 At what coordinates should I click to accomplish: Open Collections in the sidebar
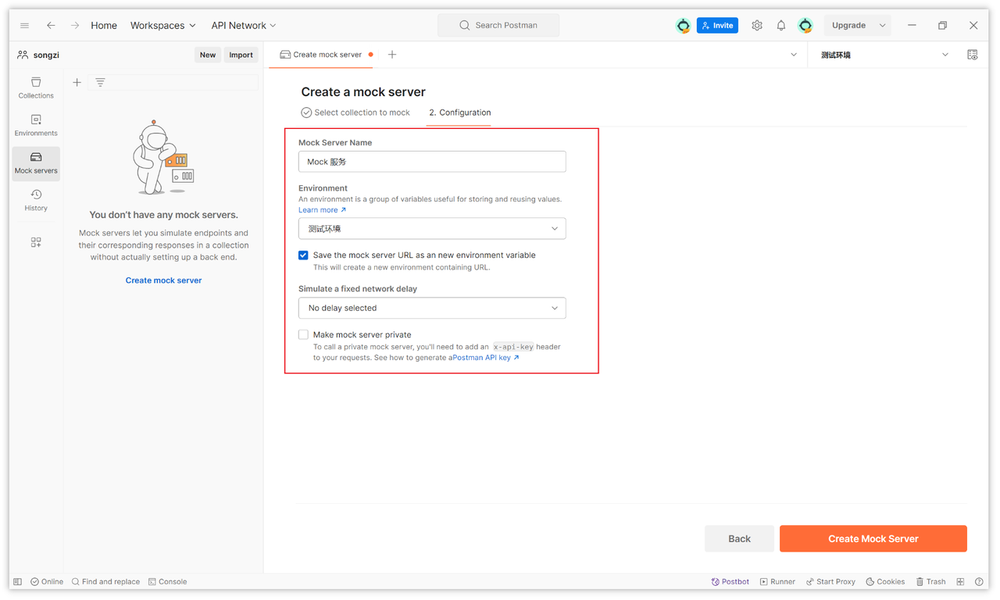(36, 88)
